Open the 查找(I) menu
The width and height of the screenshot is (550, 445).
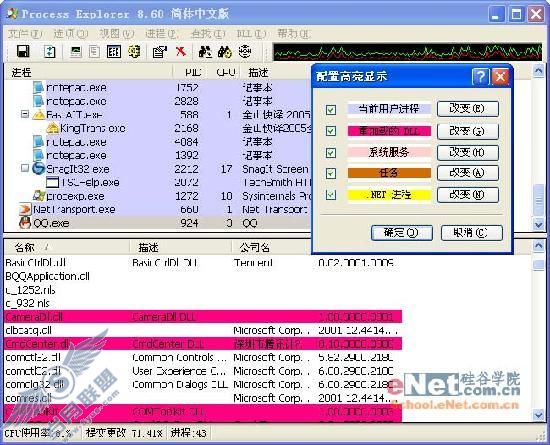point(208,34)
